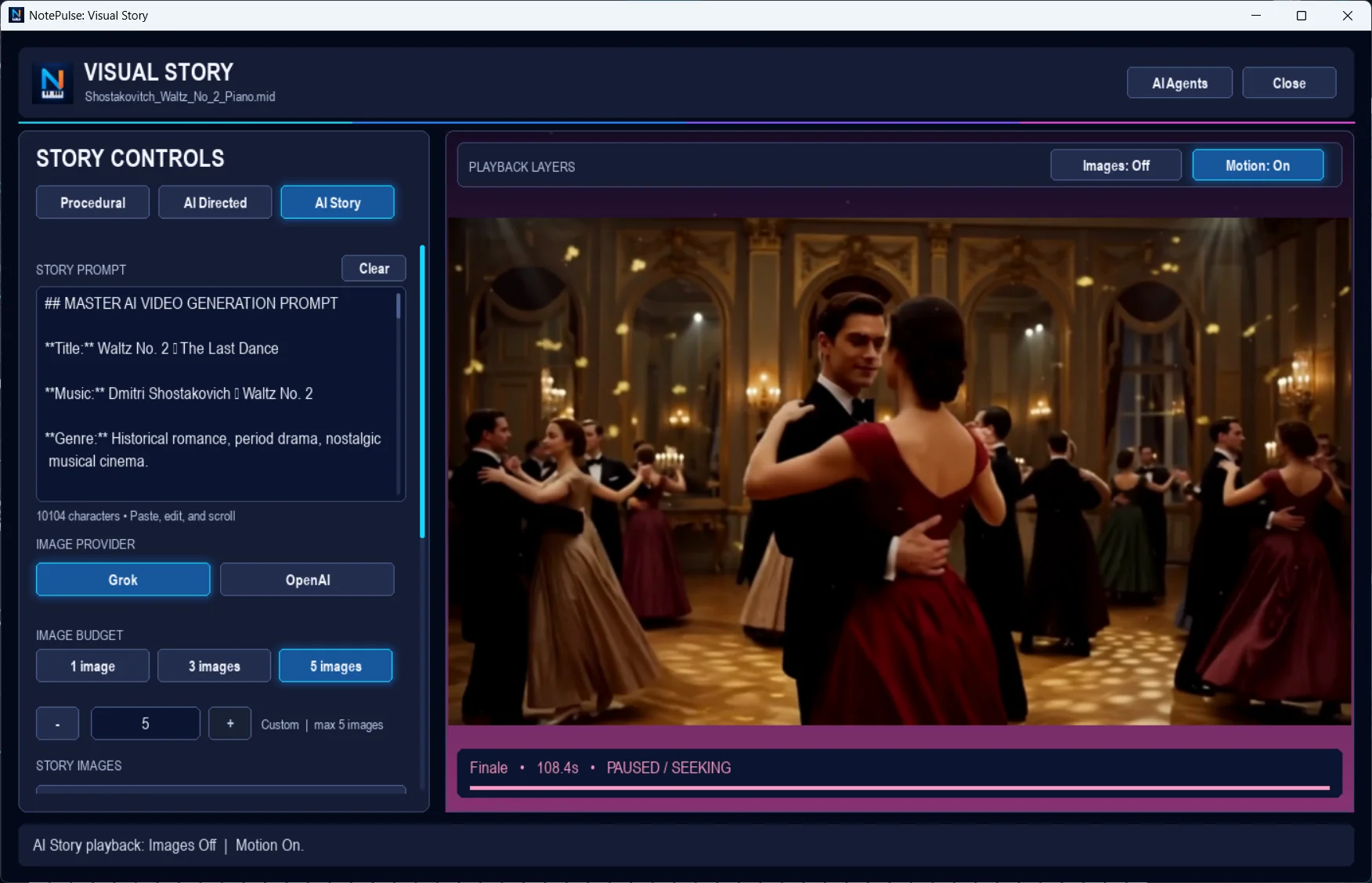Set image budget to 1 image
Screen dimensions: 1372x883
[92, 666]
